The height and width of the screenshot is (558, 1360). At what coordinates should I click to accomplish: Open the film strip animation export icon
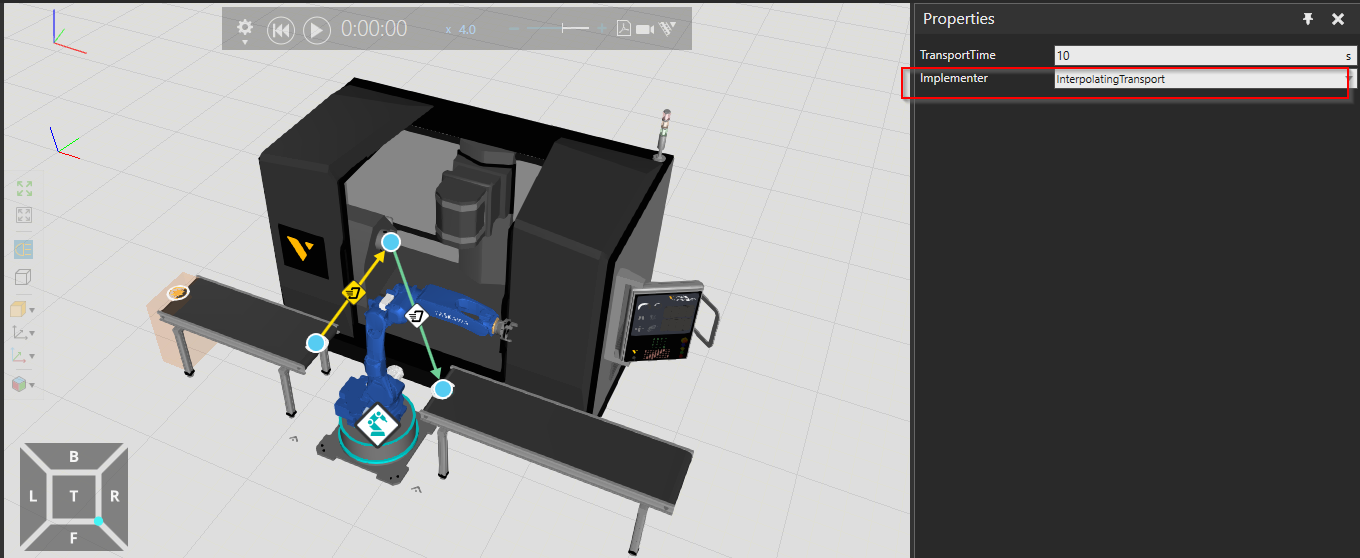pos(667,29)
